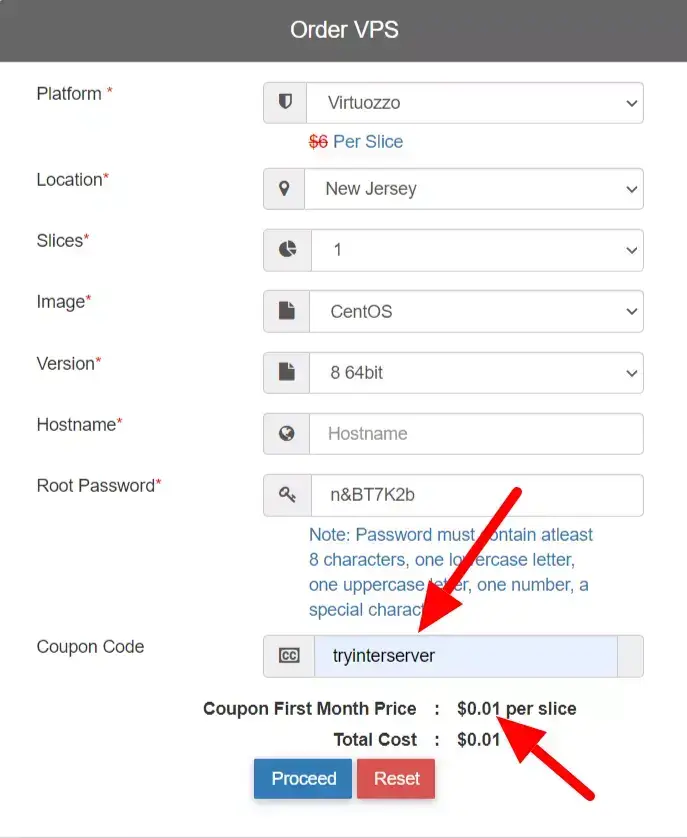The height and width of the screenshot is (838, 687).
Task: Click the Reset button
Action: point(395,778)
